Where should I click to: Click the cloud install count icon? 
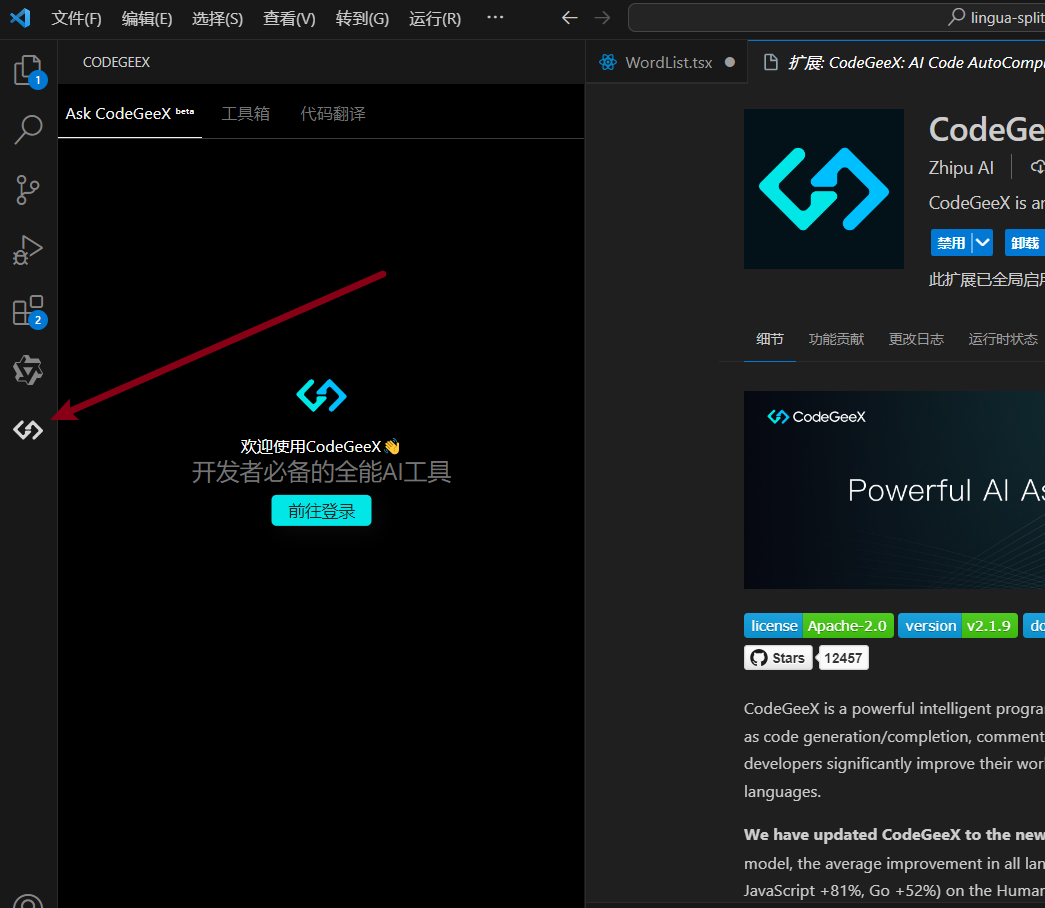[x=1038, y=167]
